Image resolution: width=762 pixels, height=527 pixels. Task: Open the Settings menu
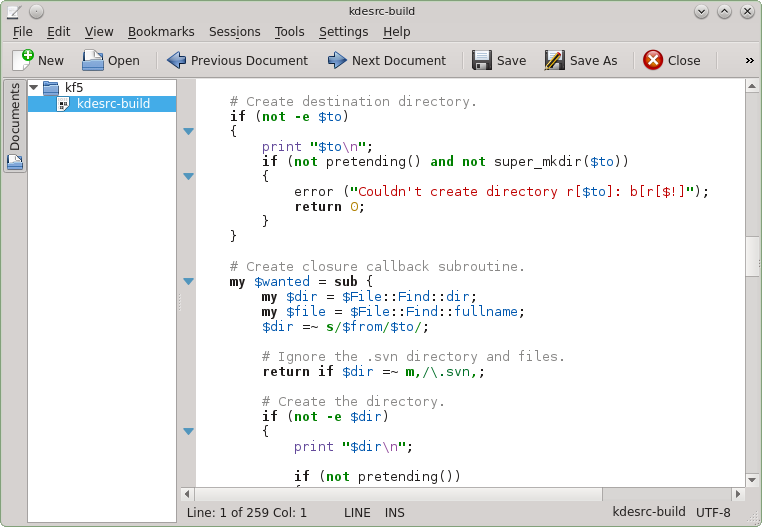(344, 32)
